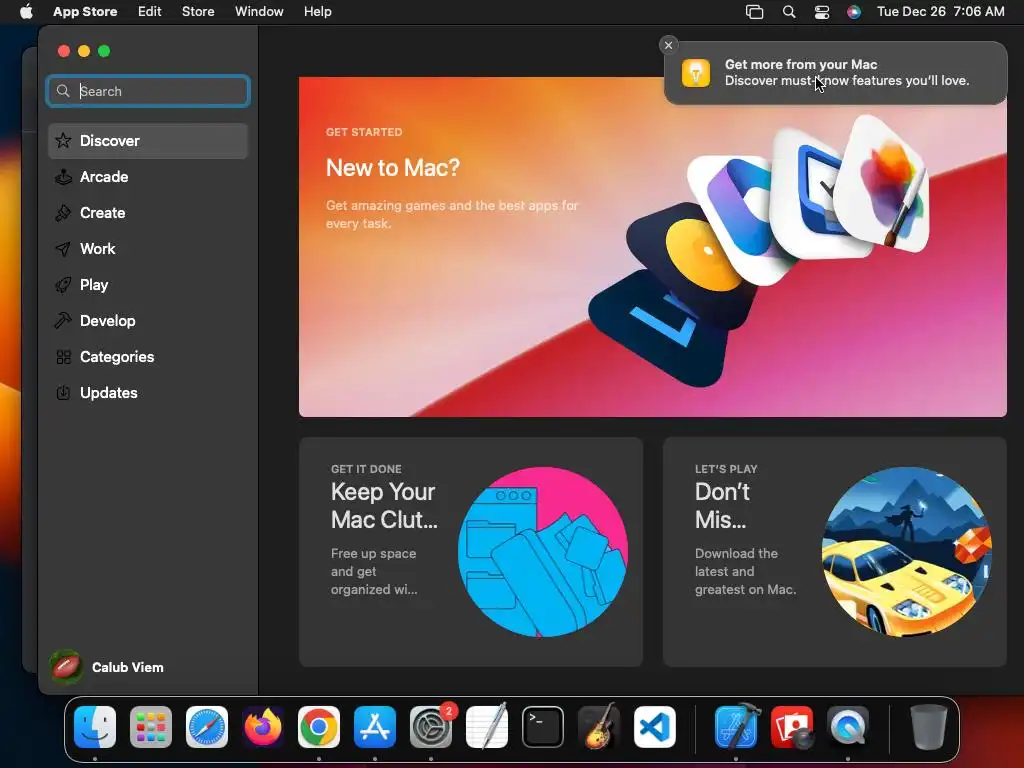Launch Firefox from the Dock

(263, 727)
